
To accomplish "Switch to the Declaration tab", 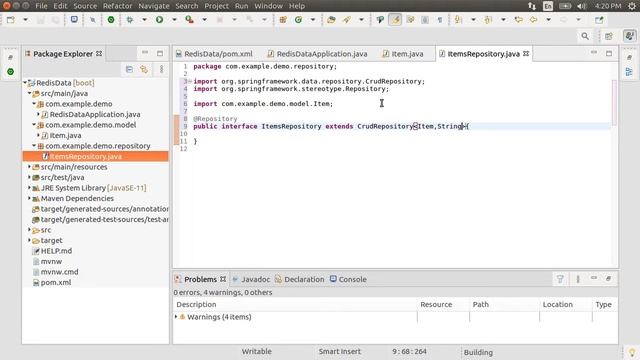I will [300, 279].
